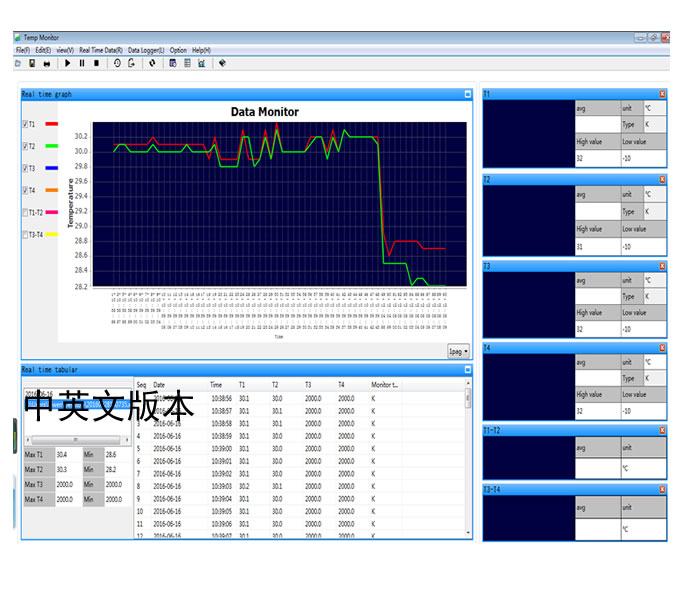700x600 pixels.
Task: Close the T1-T2 difference panel
Action: pos(662,430)
